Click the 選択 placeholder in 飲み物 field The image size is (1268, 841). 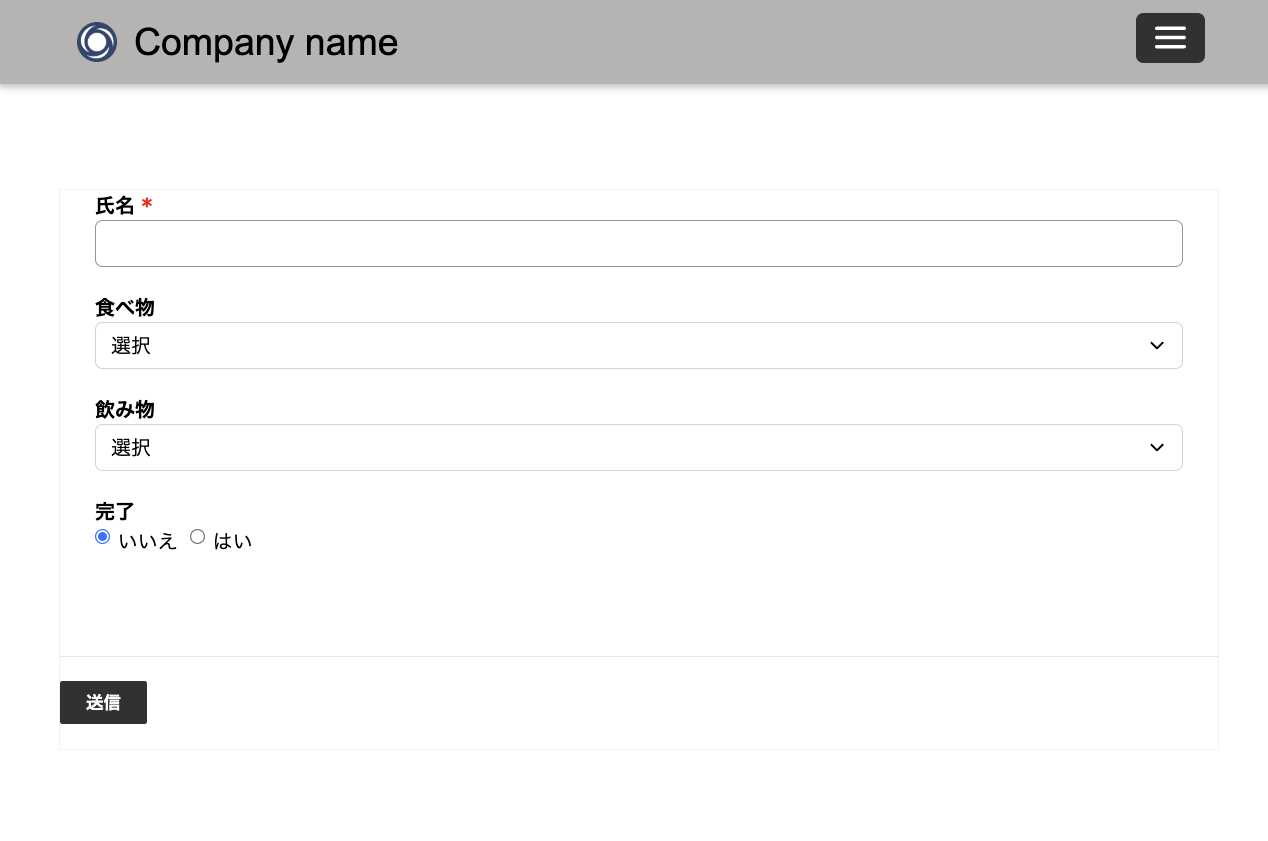131,448
